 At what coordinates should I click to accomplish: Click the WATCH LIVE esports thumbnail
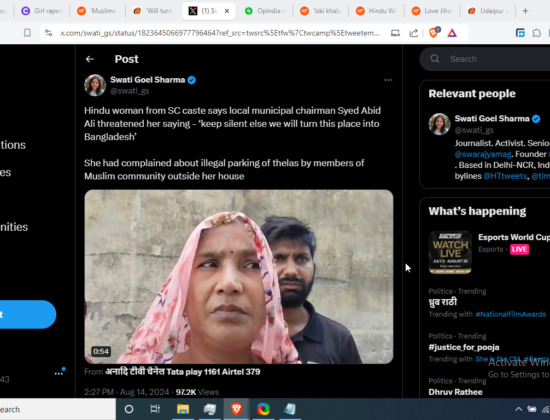click(450, 252)
